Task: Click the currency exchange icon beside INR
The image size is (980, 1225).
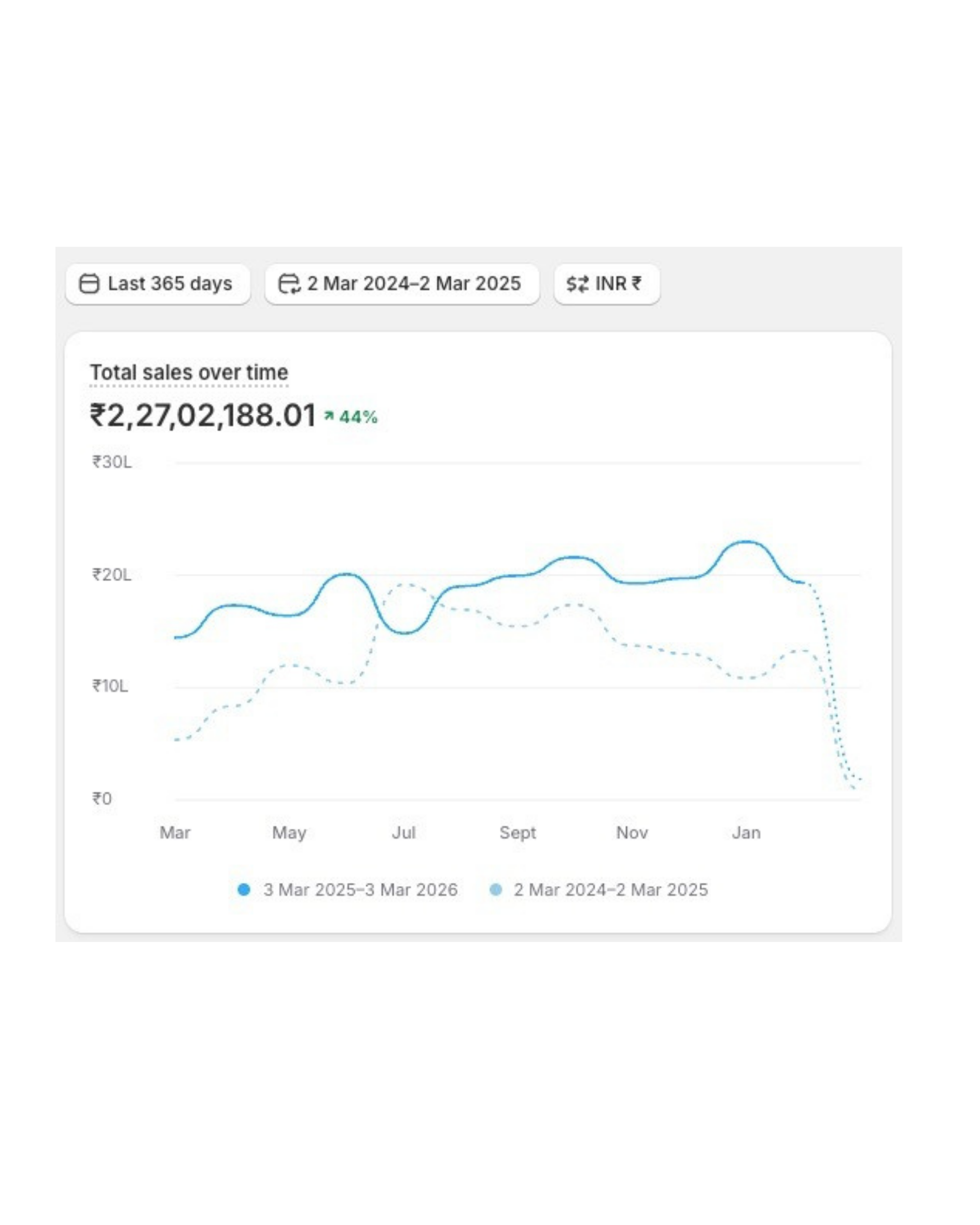Action: pos(578,284)
